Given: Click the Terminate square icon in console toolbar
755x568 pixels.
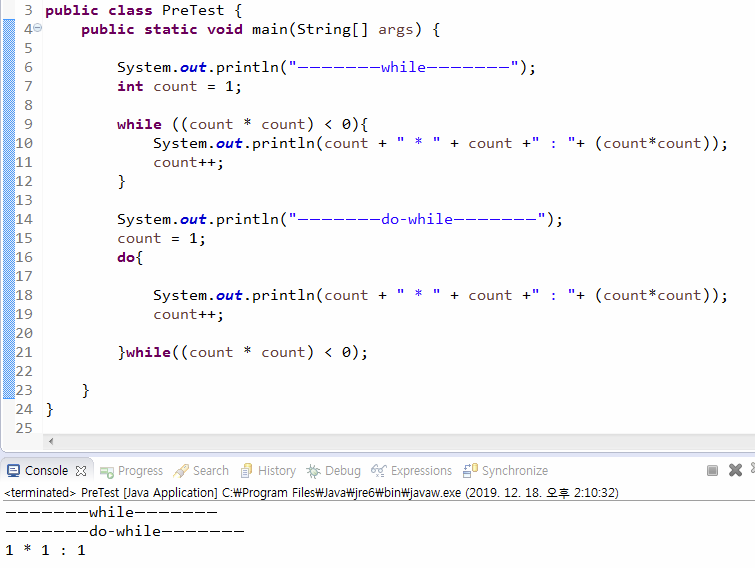Looking at the screenshot, I should pyautogui.click(x=712, y=470).
